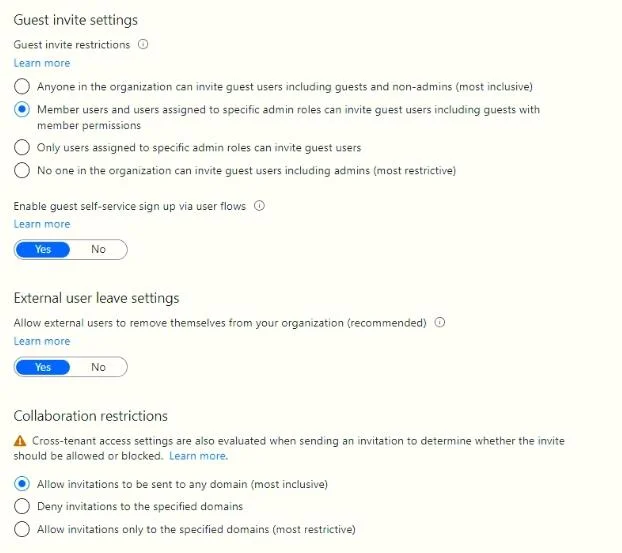Viewport: 622px width, 553px height.
Task: Click the 'Guest invite settings' heading
Action: click(76, 20)
